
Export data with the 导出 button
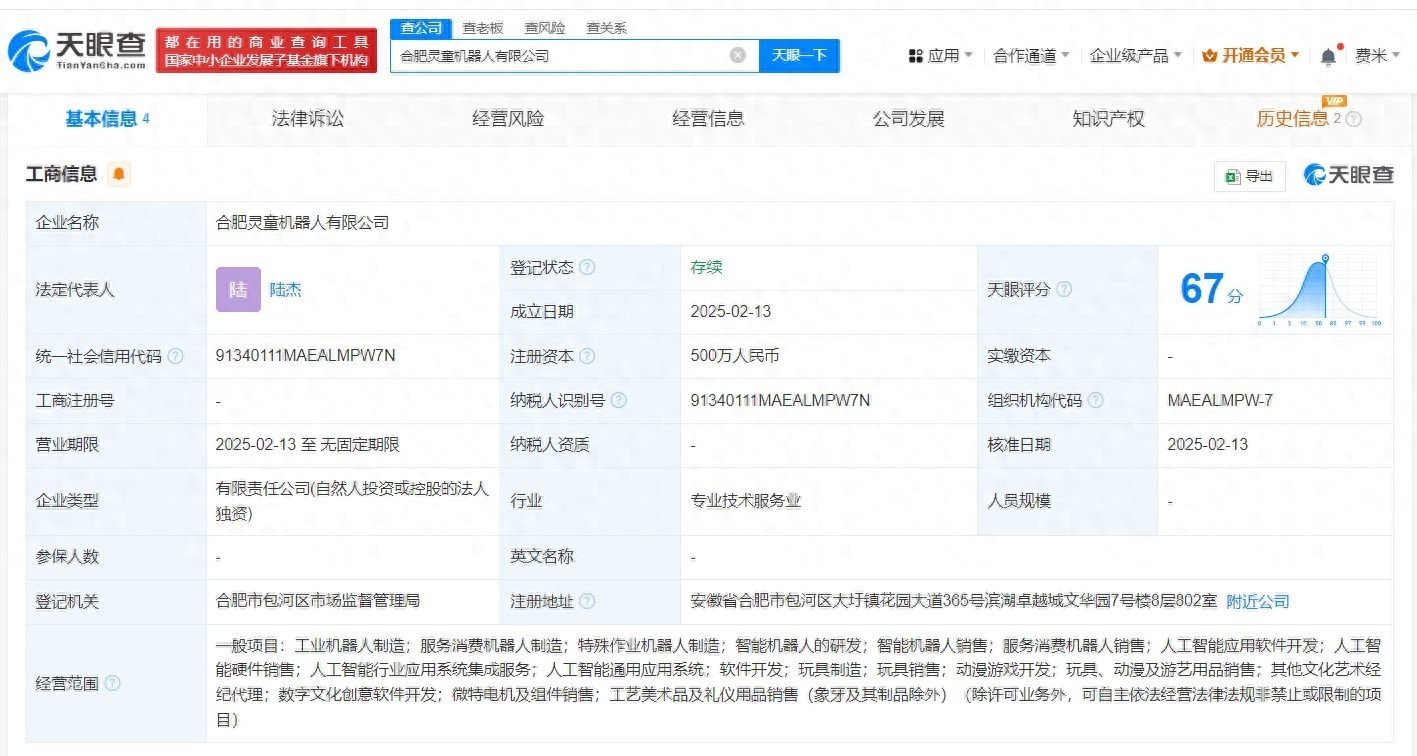click(x=1250, y=176)
